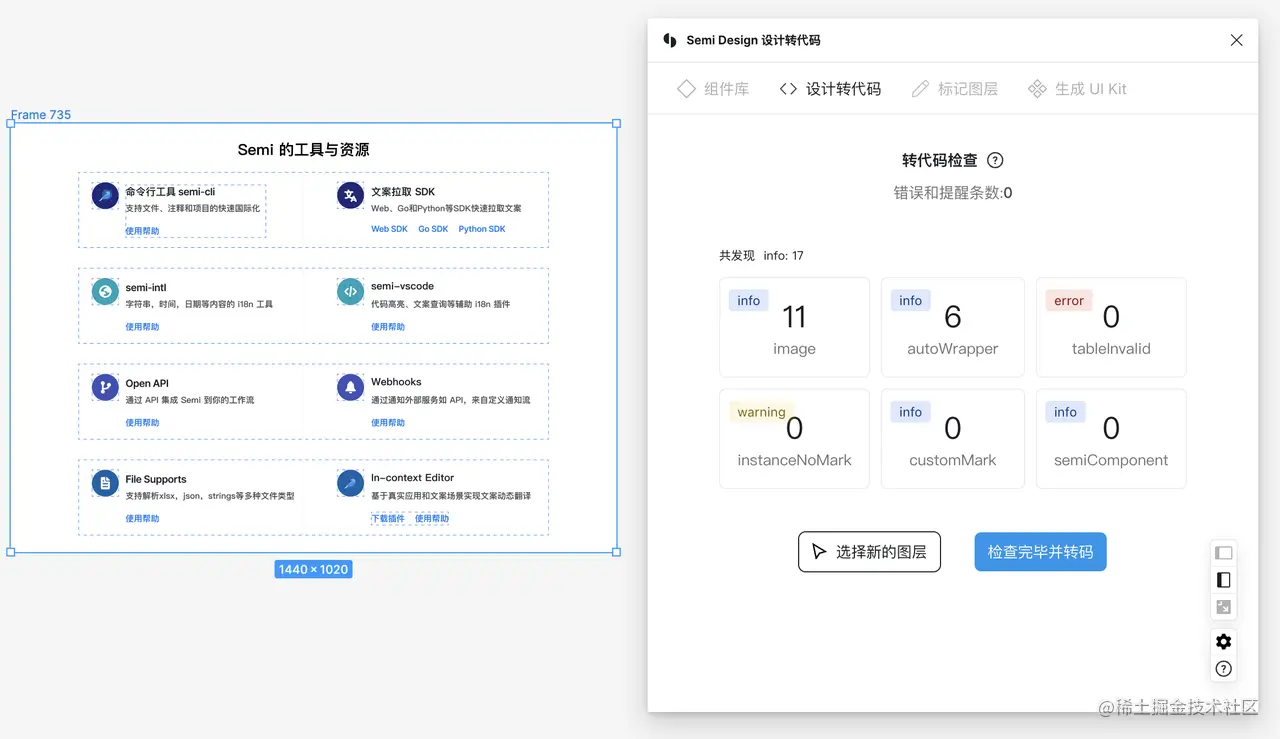Select the instanceNoMark warning card
The width and height of the screenshot is (1280, 739).
pyautogui.click(x=794, y=439)
